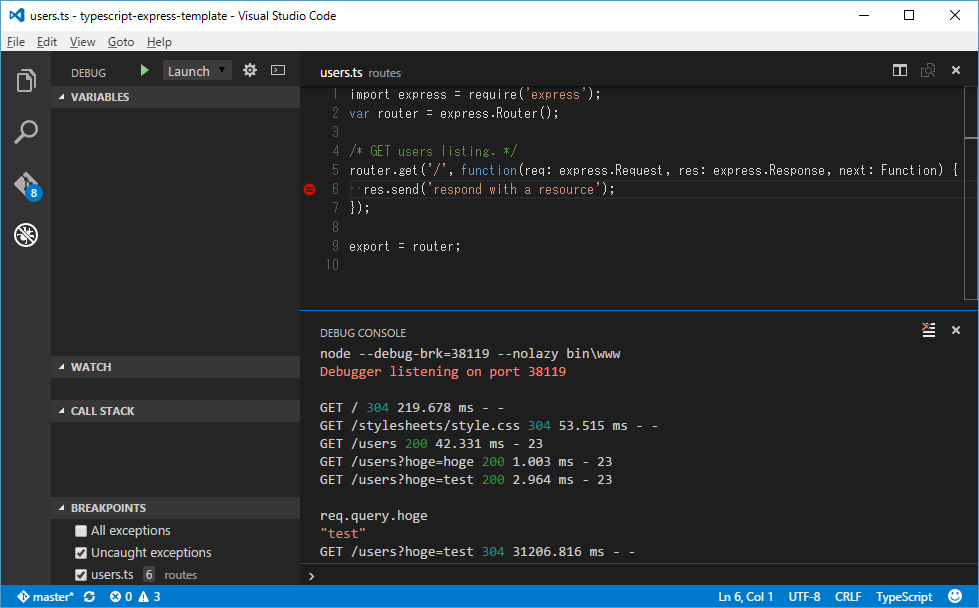Open the Edit menu
This screenshot has width=979, height=608.
[x=47, y=42]
